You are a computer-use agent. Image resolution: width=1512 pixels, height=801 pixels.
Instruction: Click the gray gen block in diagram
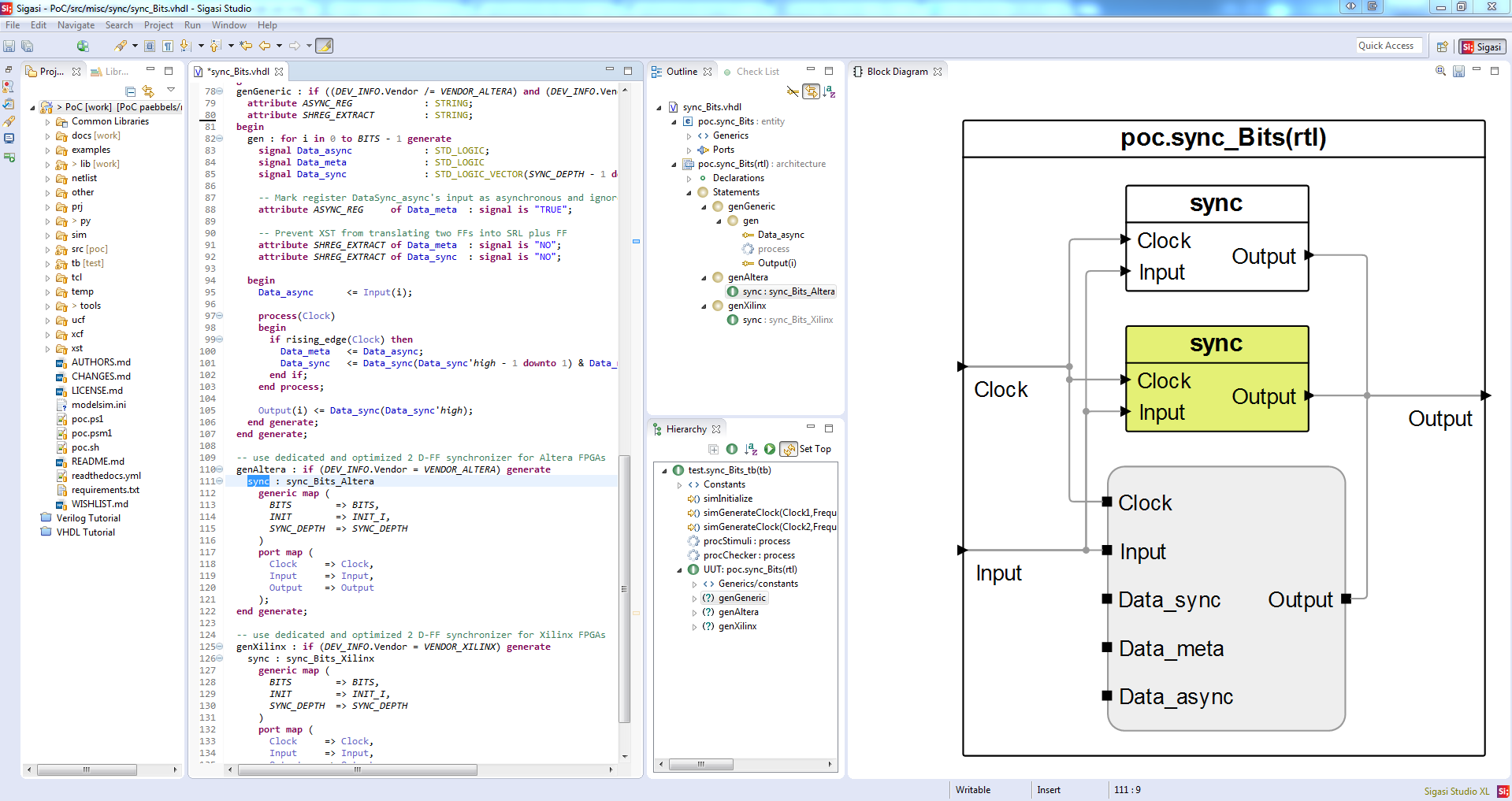(1226, 599)
